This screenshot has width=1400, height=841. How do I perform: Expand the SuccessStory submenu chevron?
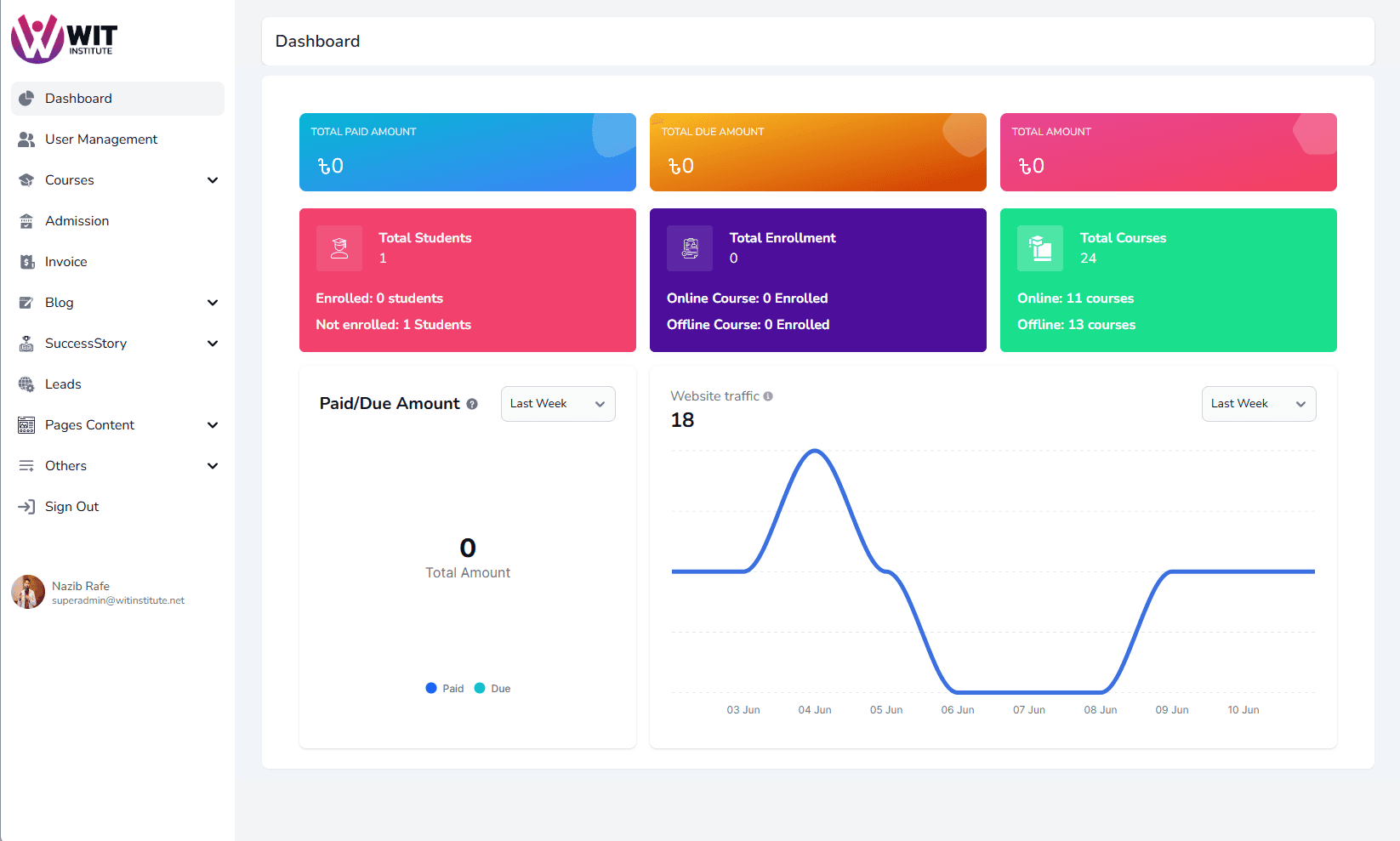point(213,344)
